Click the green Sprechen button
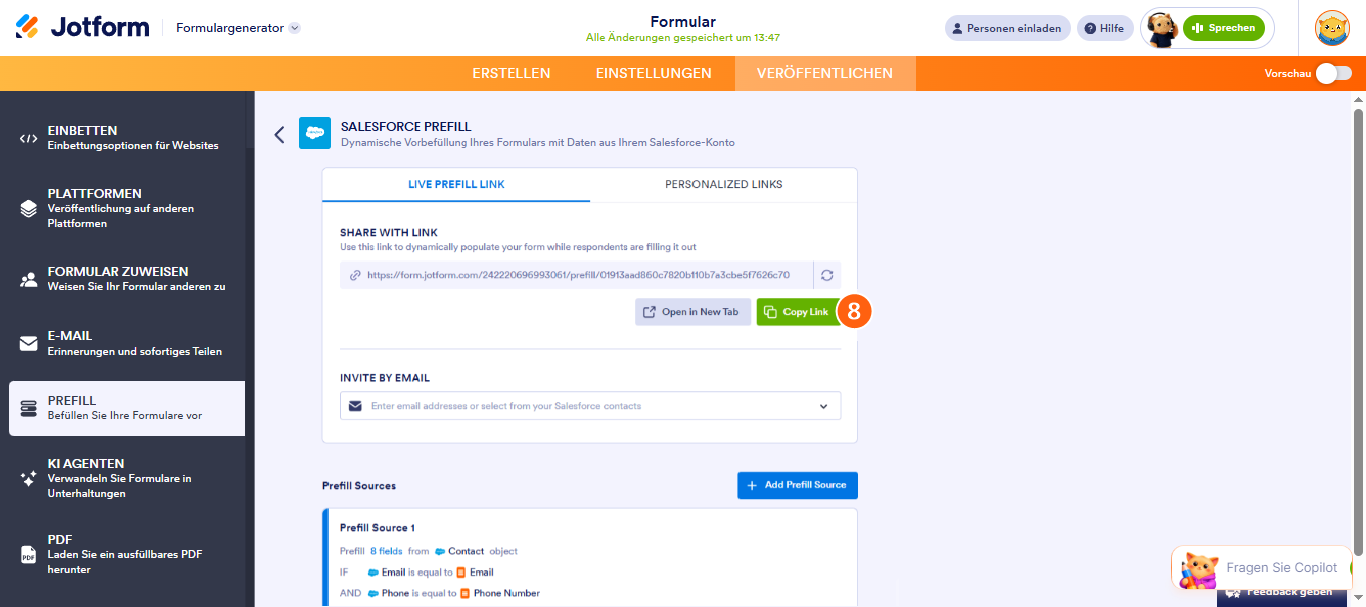 [1223, 28]
